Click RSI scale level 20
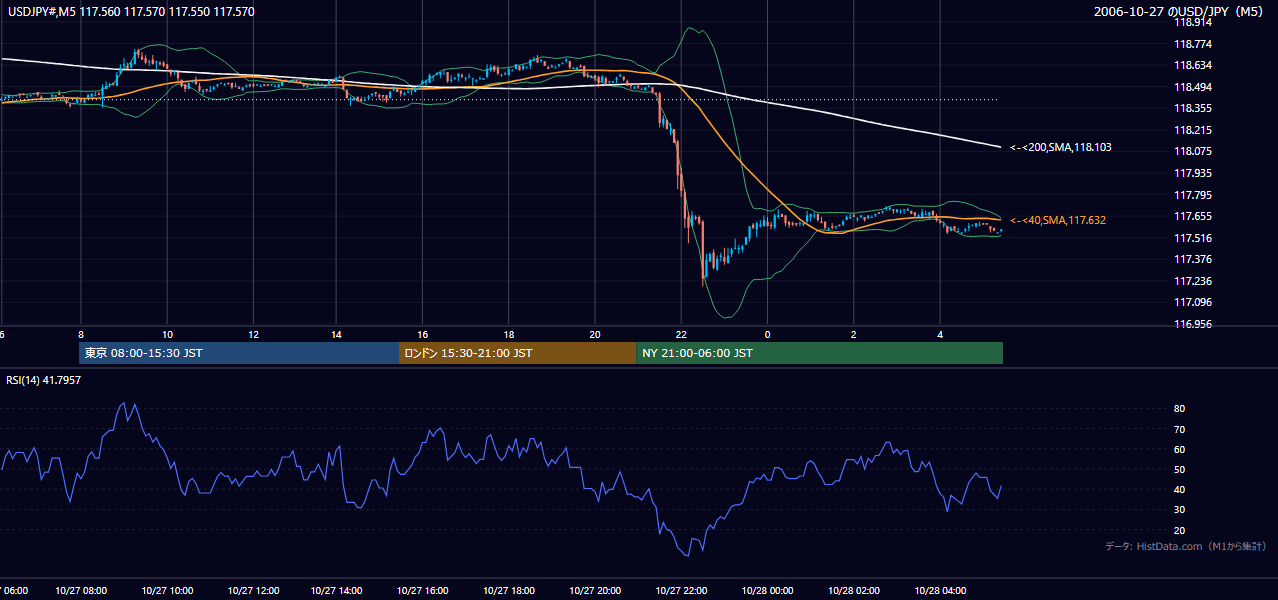The width and height of the screenshot is (1278, 600). tap(1180, 530)
